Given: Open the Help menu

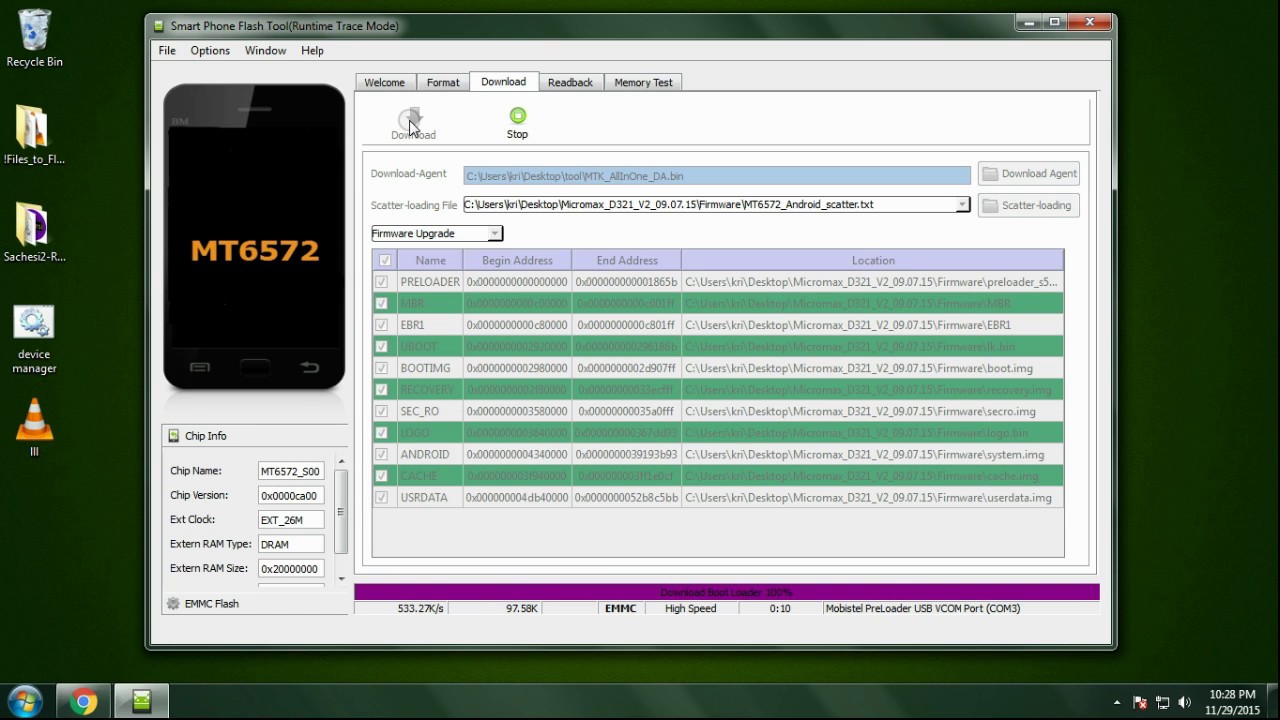Looking at the screenshot, I should pyautogui.click(x=312, y=51).
